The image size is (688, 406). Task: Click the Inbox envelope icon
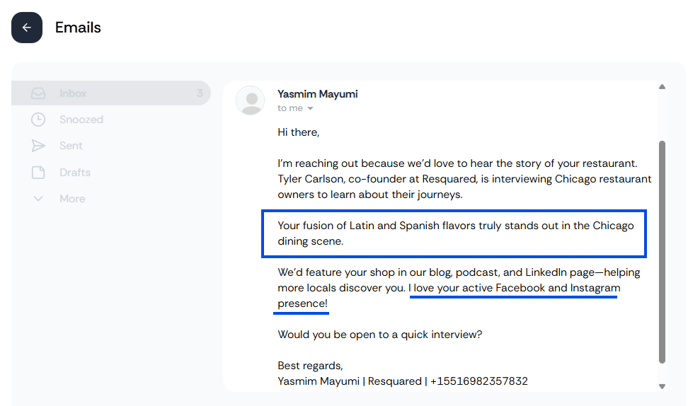38,93
